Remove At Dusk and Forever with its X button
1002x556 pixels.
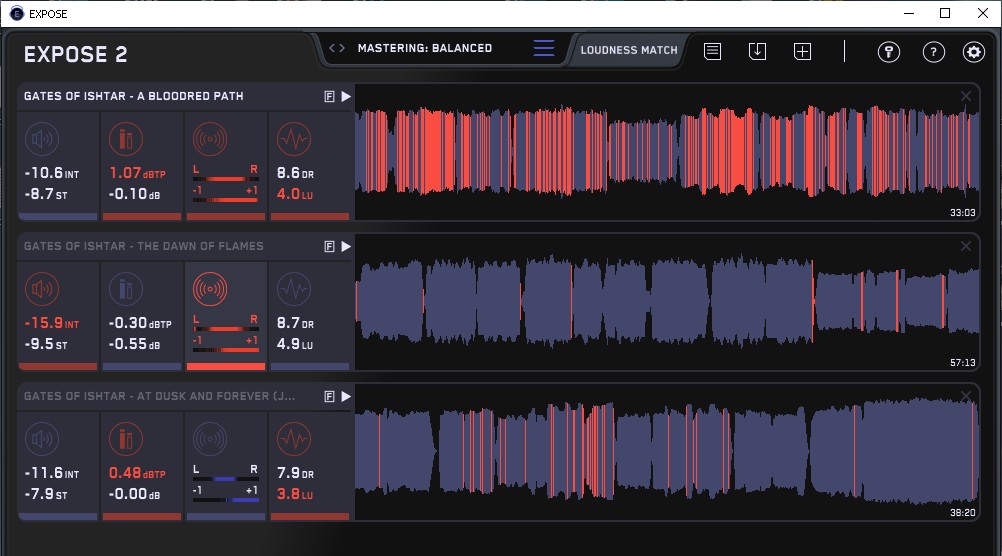(966, 396)
